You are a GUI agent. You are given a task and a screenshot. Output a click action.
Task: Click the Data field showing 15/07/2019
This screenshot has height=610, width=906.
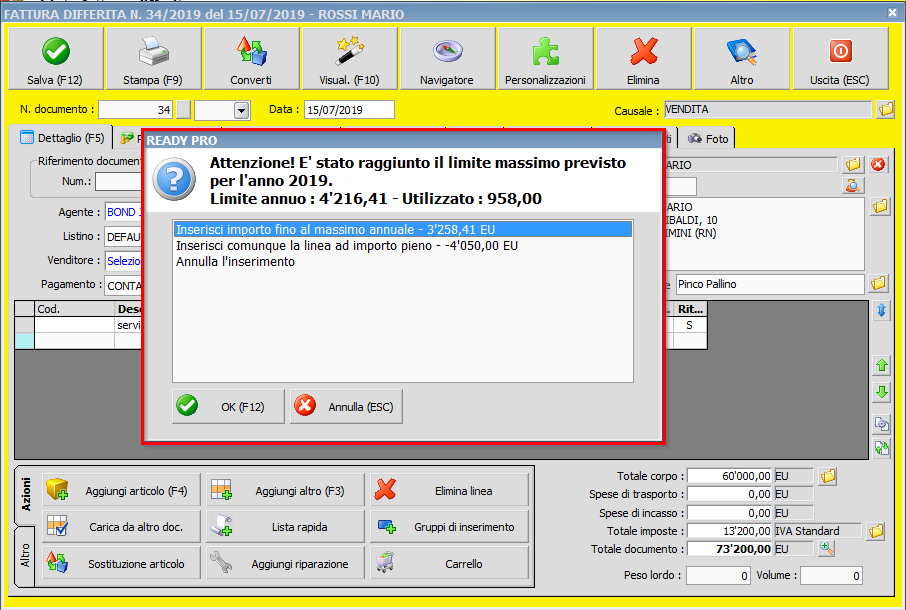[349, 110]
